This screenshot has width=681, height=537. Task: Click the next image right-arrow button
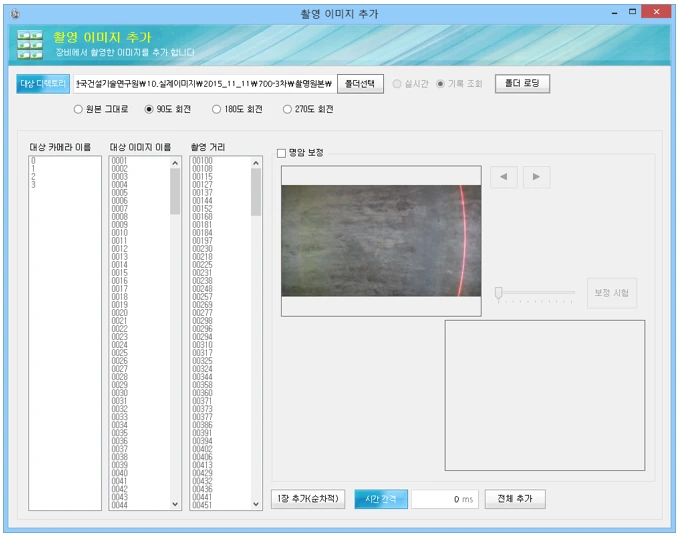[x=536, y=177]
